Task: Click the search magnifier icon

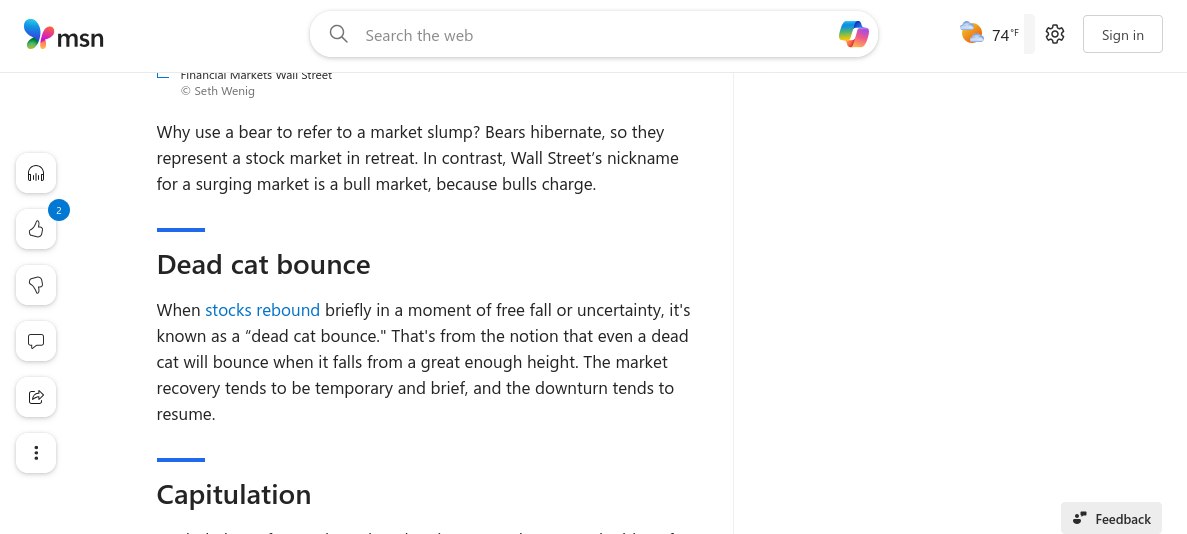Action: tap(339, 34)
